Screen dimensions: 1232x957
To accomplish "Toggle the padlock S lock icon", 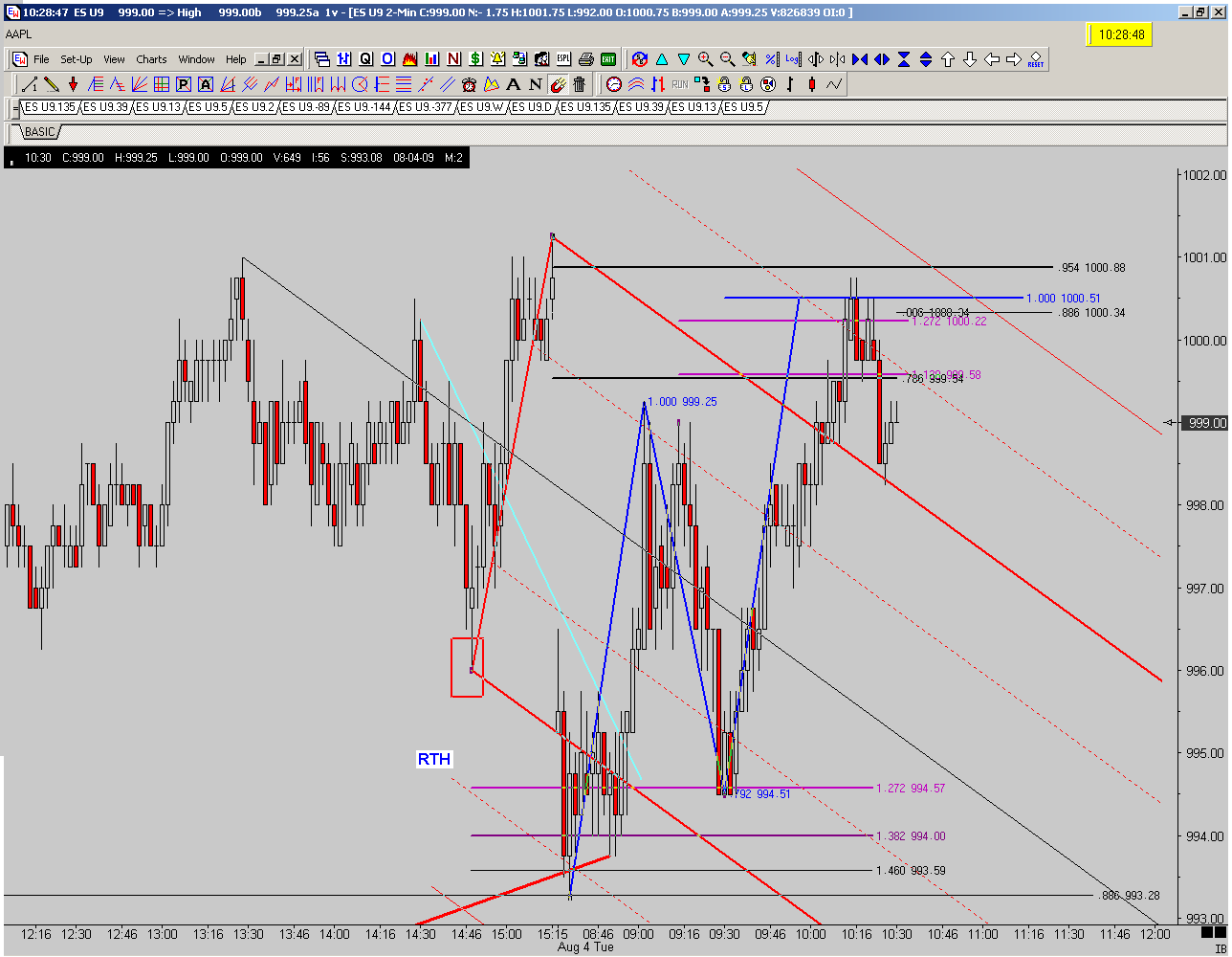I will tap(724, 84).
